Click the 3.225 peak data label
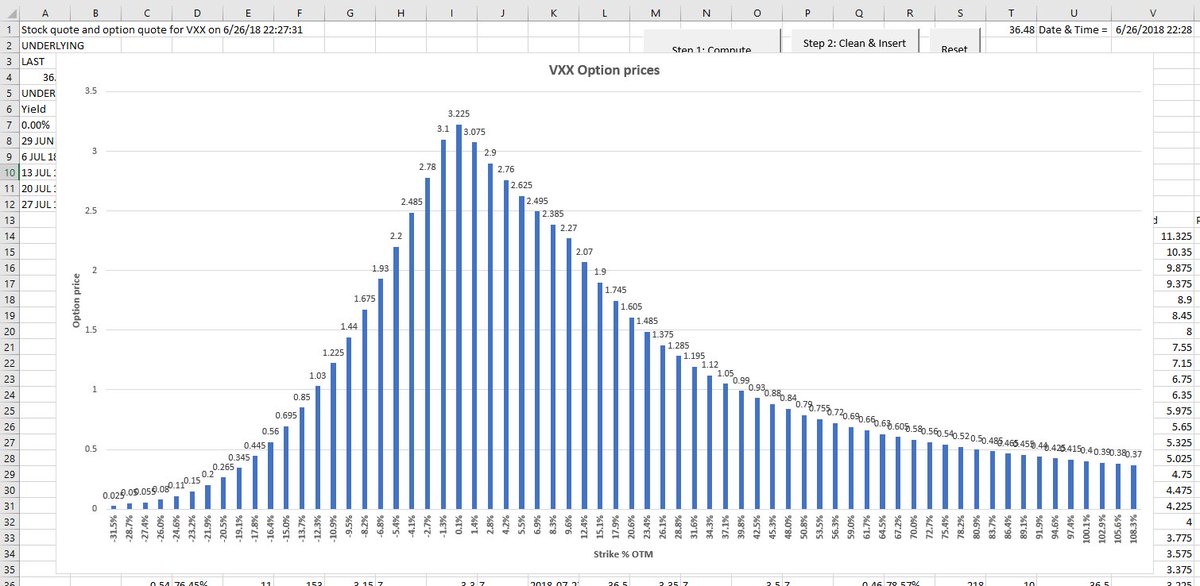The image size is (1200, 586). (x=460, y=114)
